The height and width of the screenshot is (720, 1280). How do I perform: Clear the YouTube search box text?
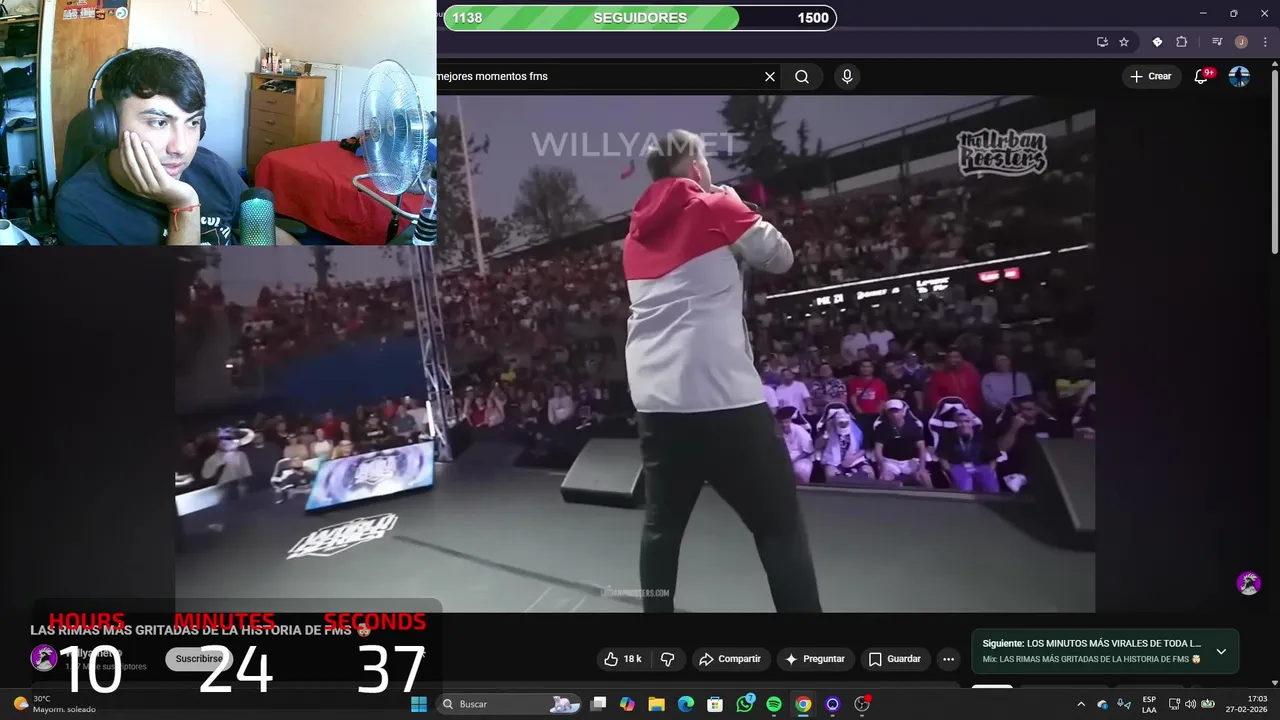770,76
